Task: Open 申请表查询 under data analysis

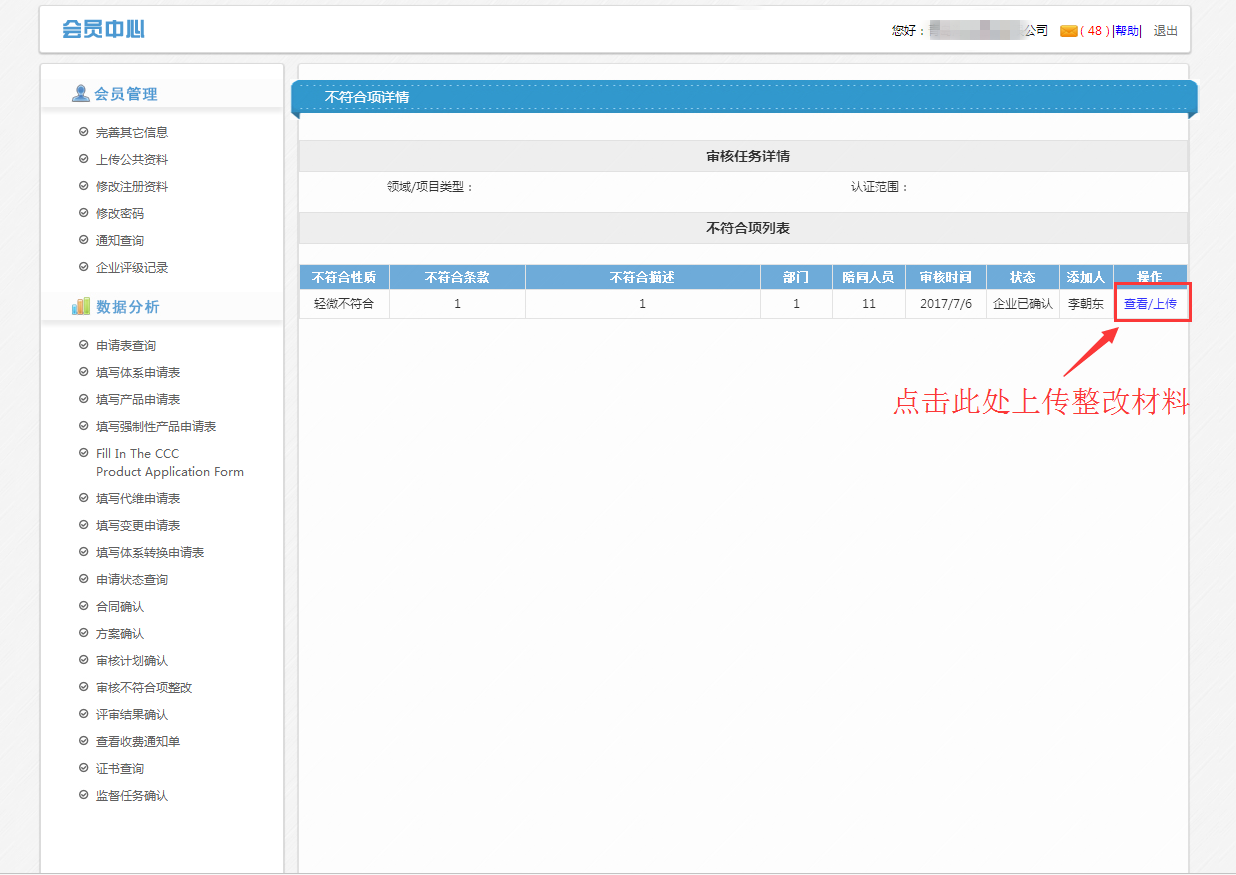Action: point(125,346)
